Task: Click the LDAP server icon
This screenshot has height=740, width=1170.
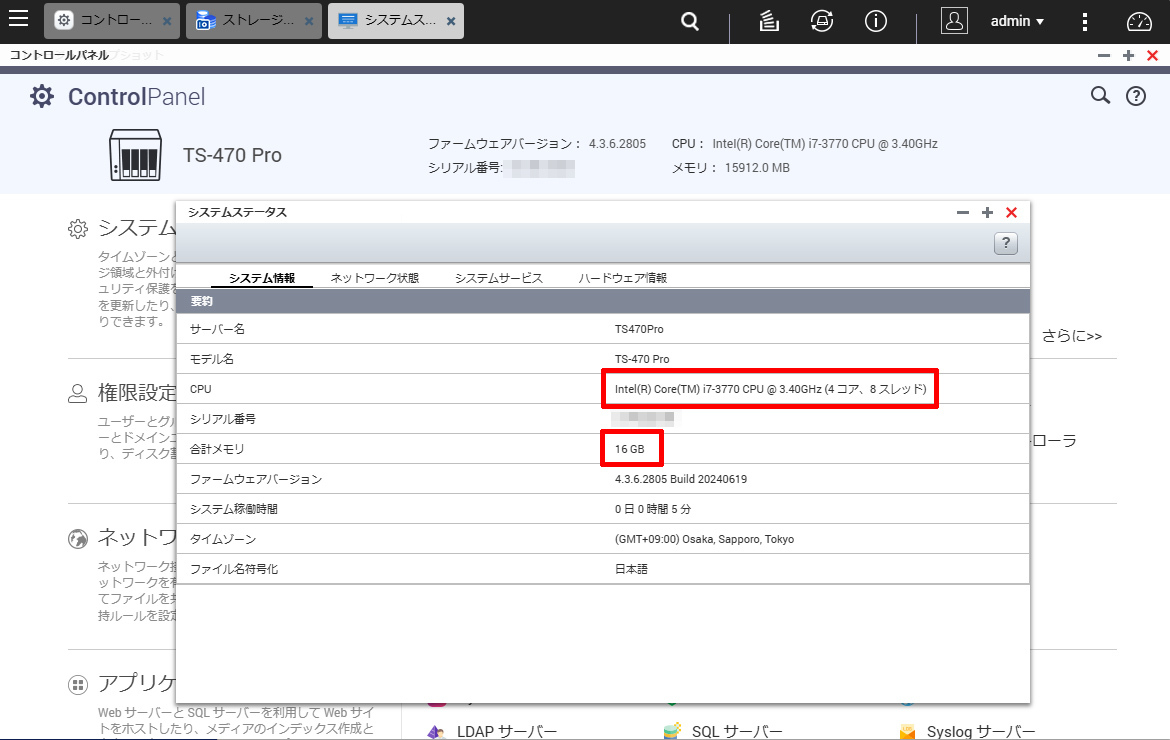Action: [x=437, y=733]
